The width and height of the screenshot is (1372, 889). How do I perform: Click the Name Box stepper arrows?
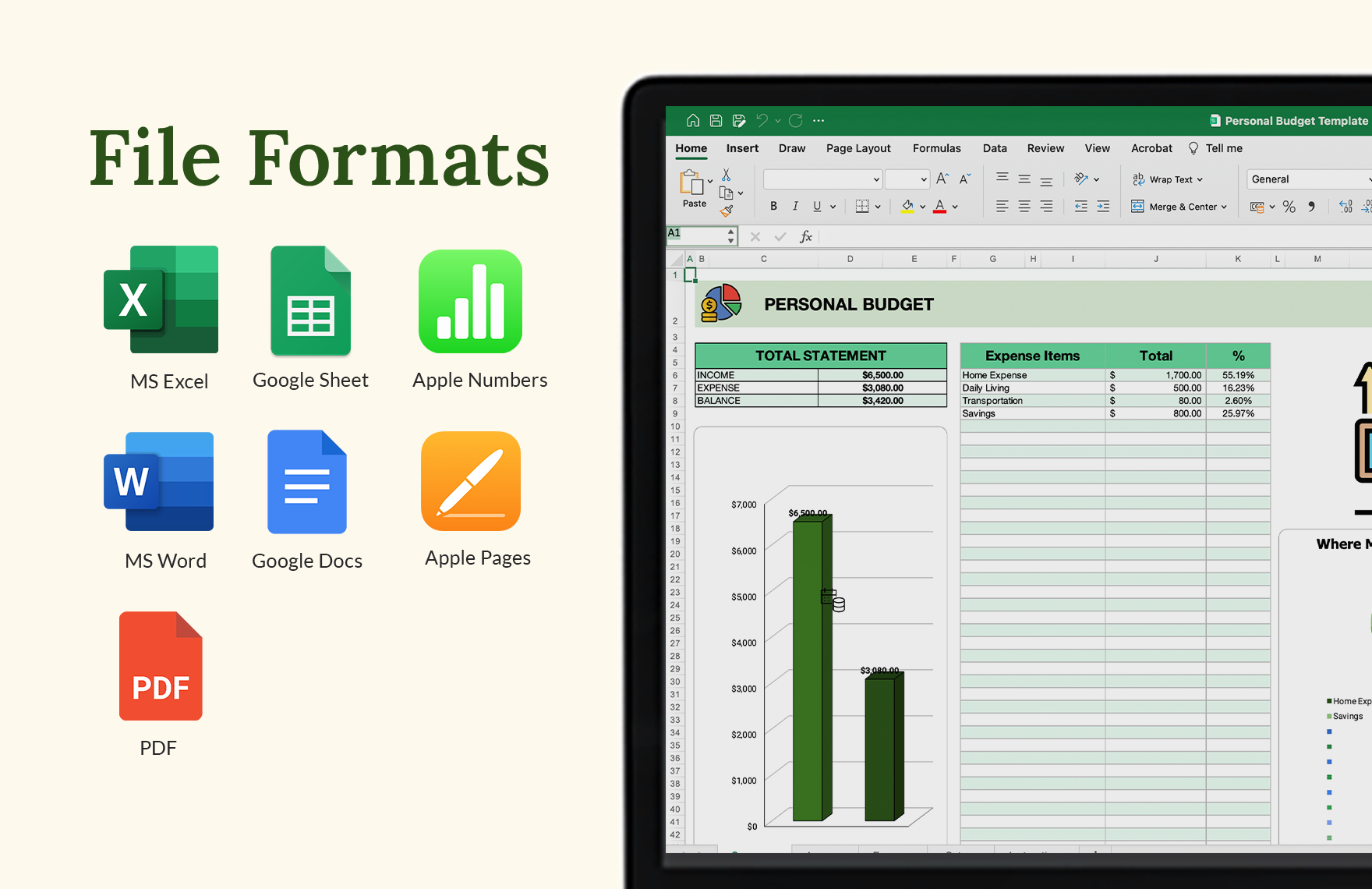coord(730,236)
